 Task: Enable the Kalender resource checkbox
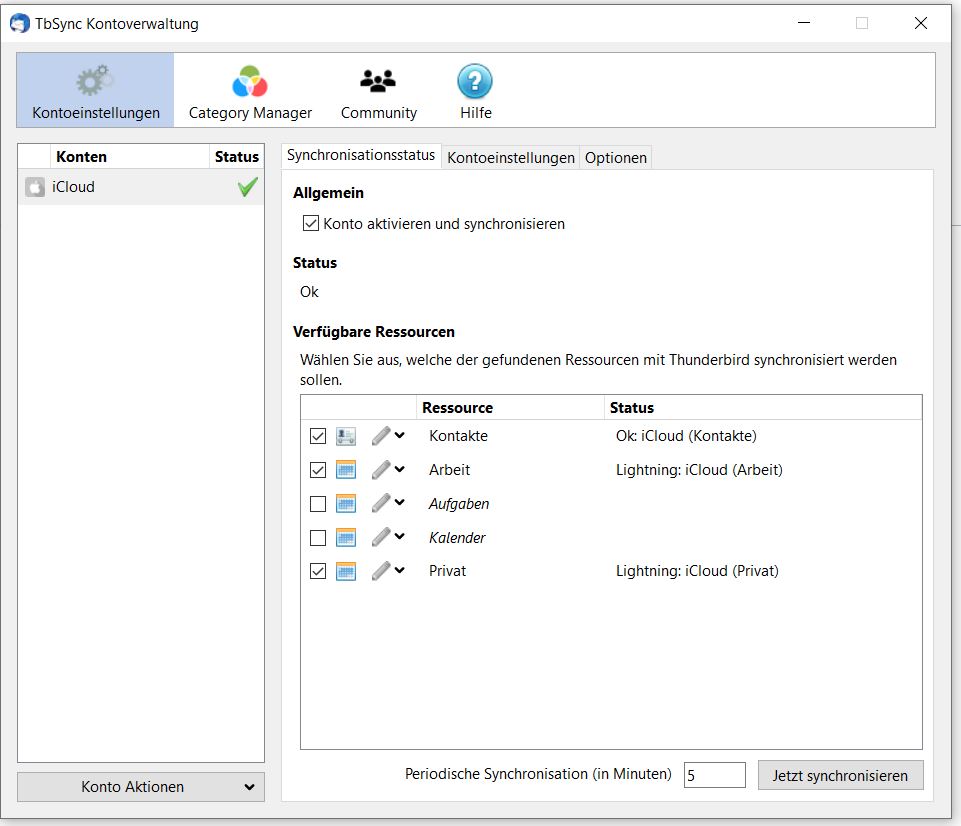(318, 538)
